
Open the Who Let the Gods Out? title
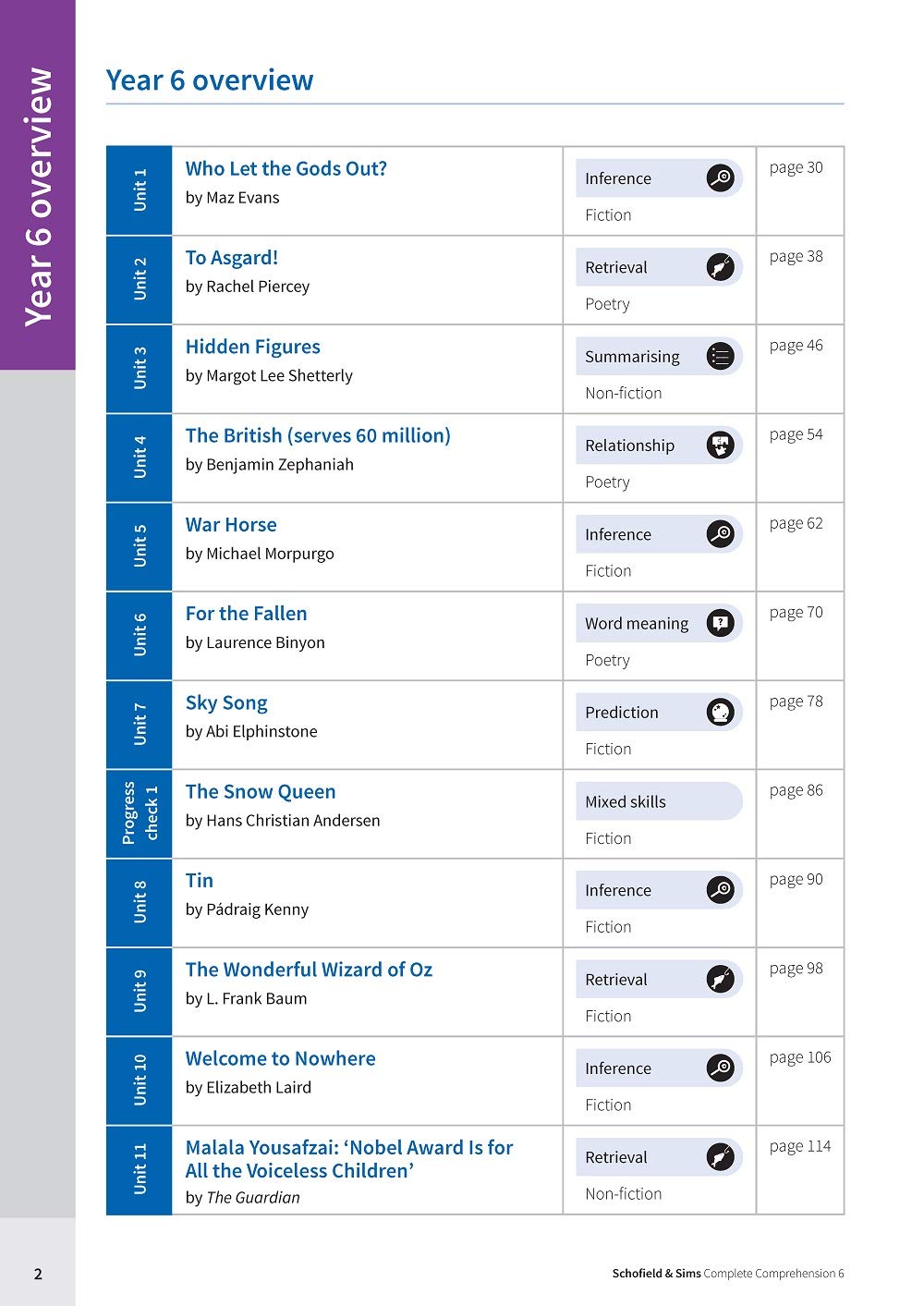click(286, 169)
